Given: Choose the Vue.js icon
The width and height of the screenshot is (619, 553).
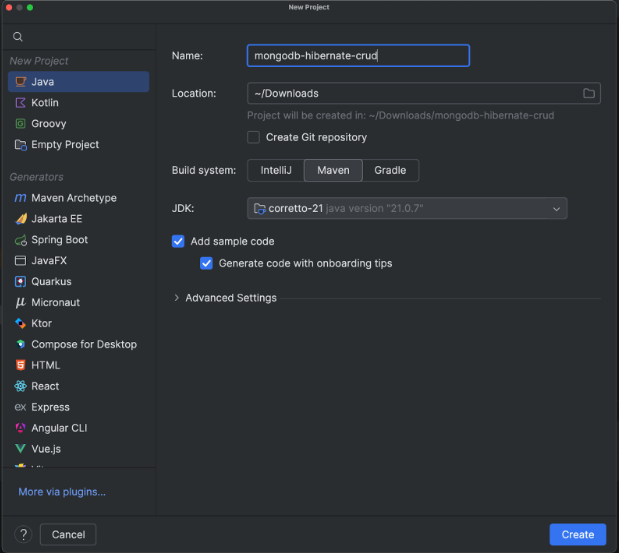Looking at the screenshot, I should click(x=20, y=449).
